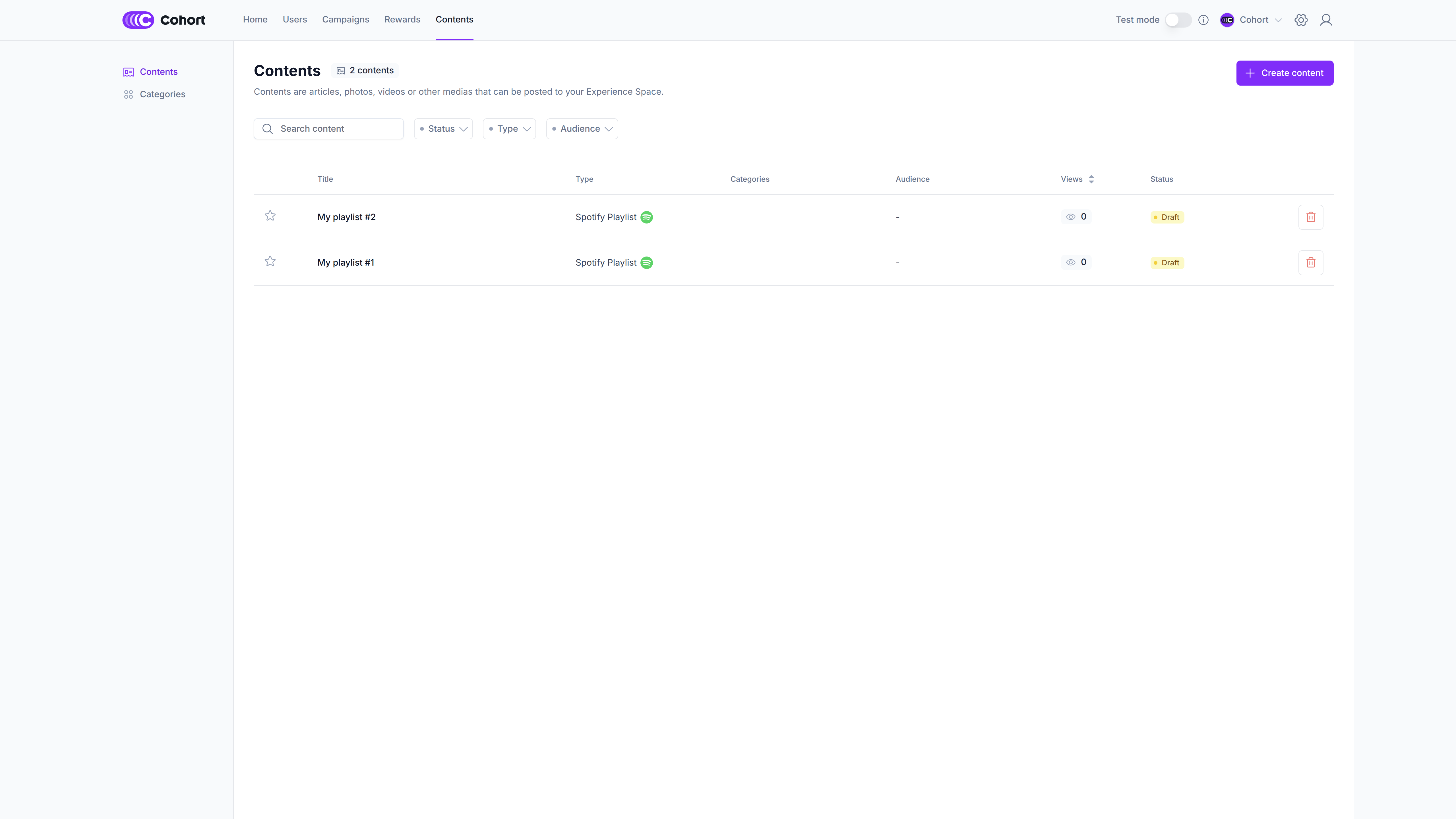Delete My playlist #1 with trash icon
This screenshot has width=1456, height=819.
point(1310,262)
